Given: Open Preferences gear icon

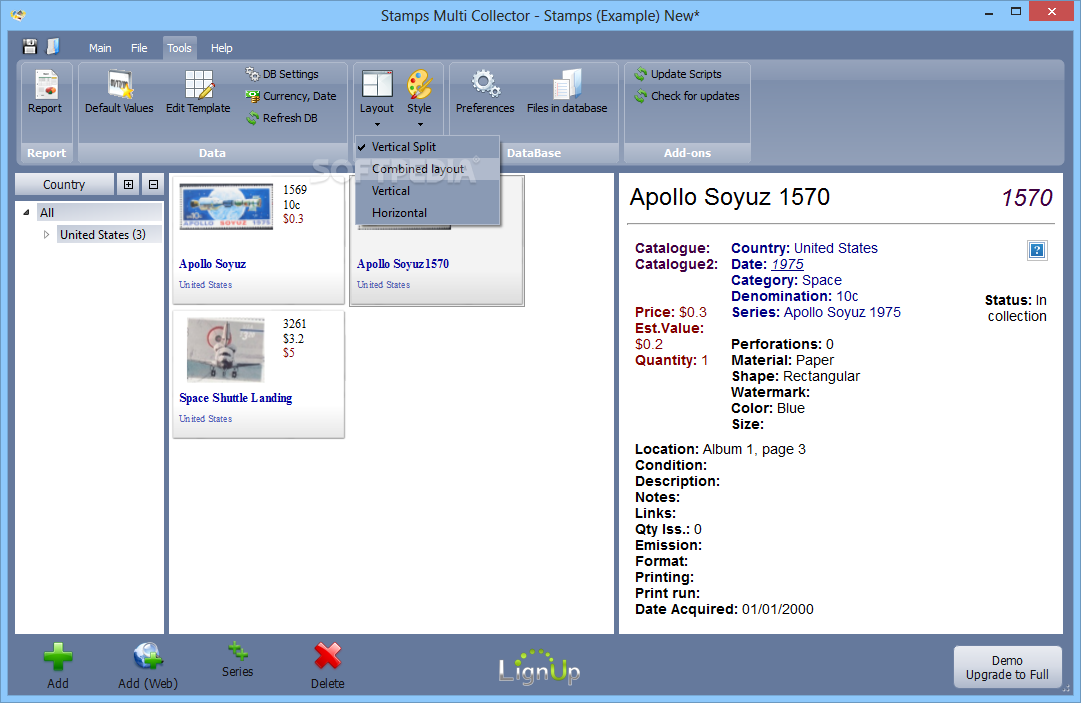Looking at the screenshot, I should pos(485,92).
